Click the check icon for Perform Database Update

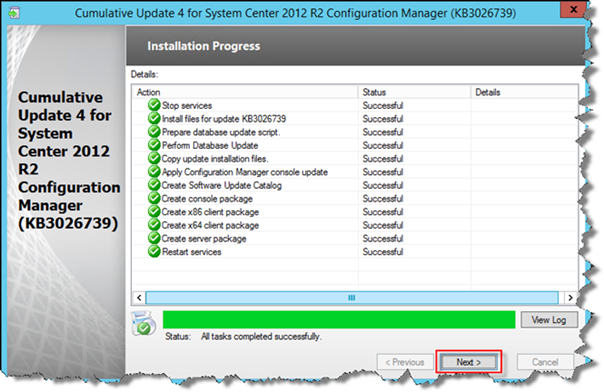(154, 145)
